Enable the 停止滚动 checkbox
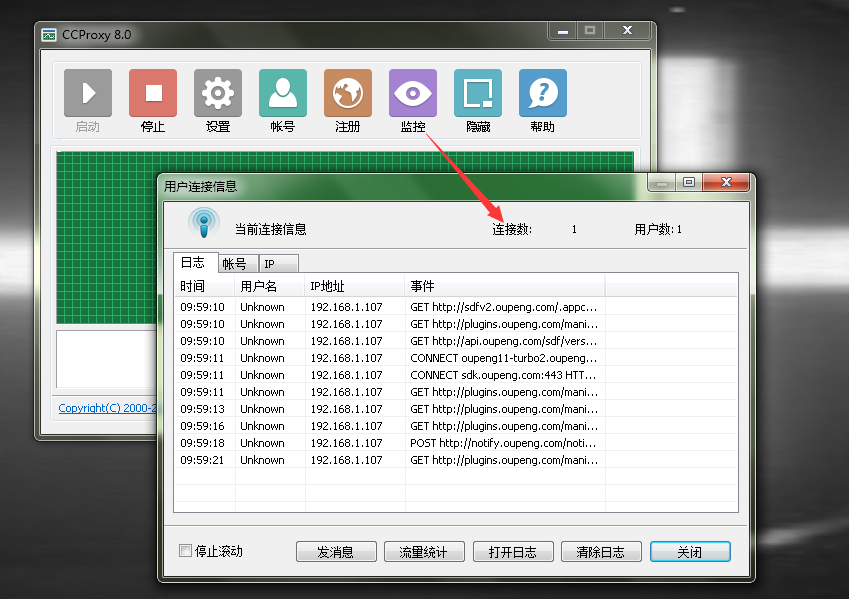The height and width of the screenshot is (599, 849). click(x=185, y=551)
